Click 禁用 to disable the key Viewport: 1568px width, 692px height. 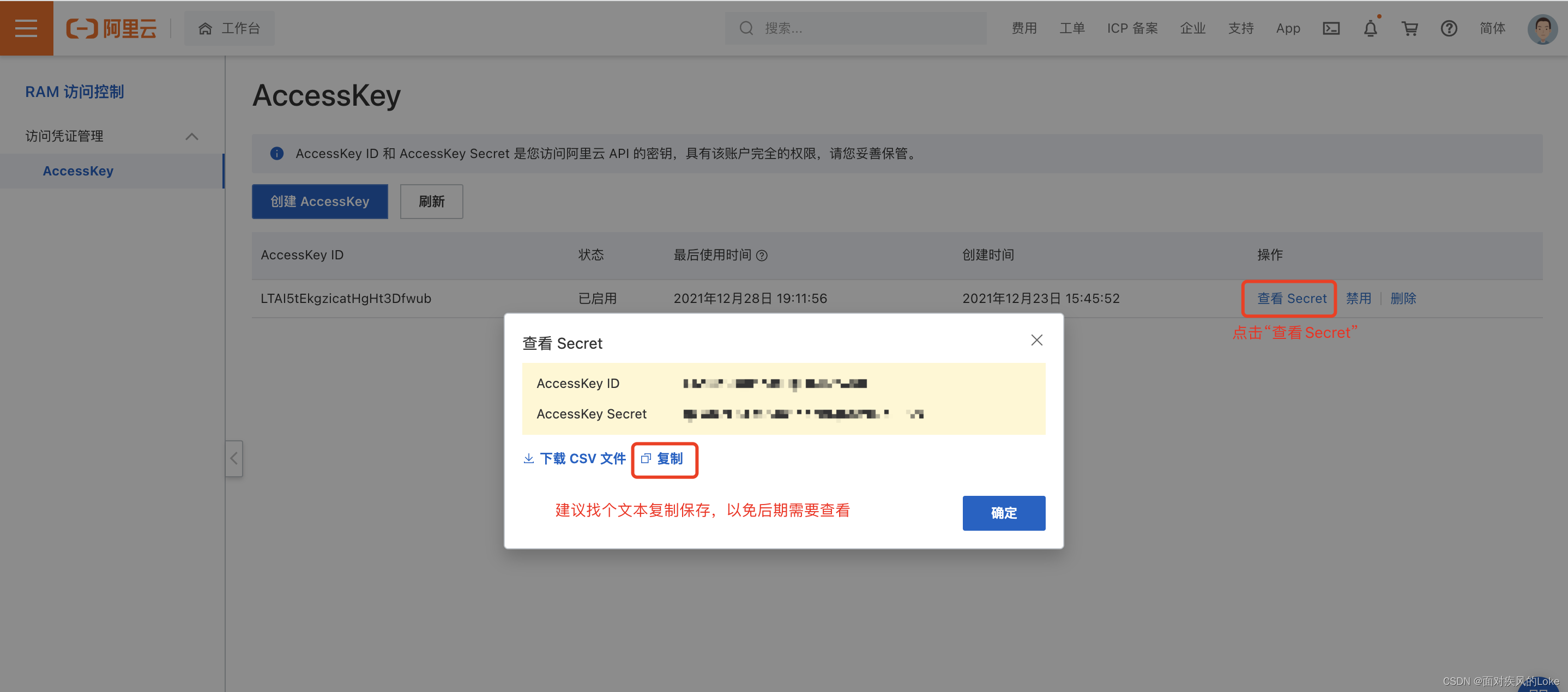(1358, 299)
